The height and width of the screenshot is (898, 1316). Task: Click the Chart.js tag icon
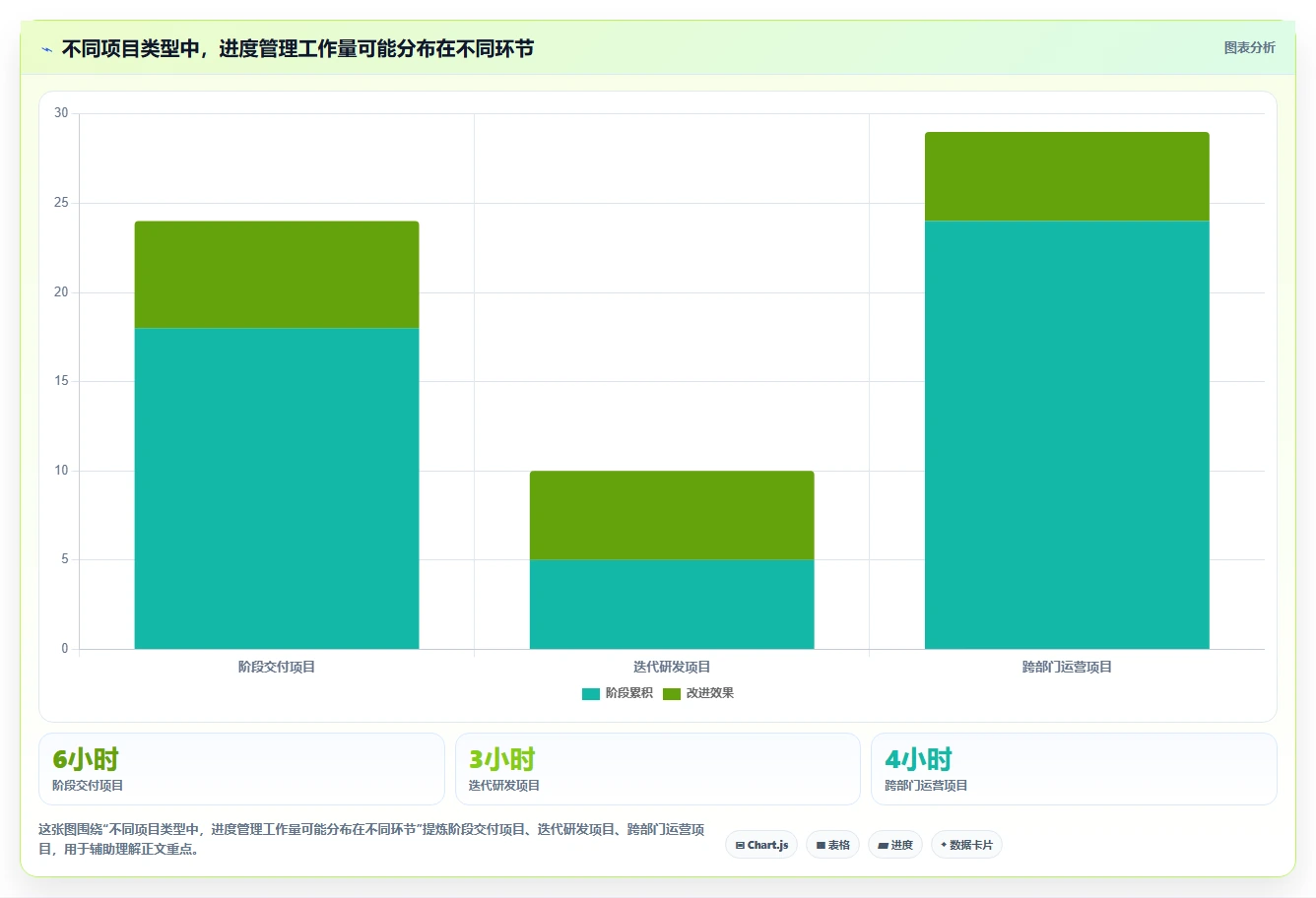pos(740,845)
